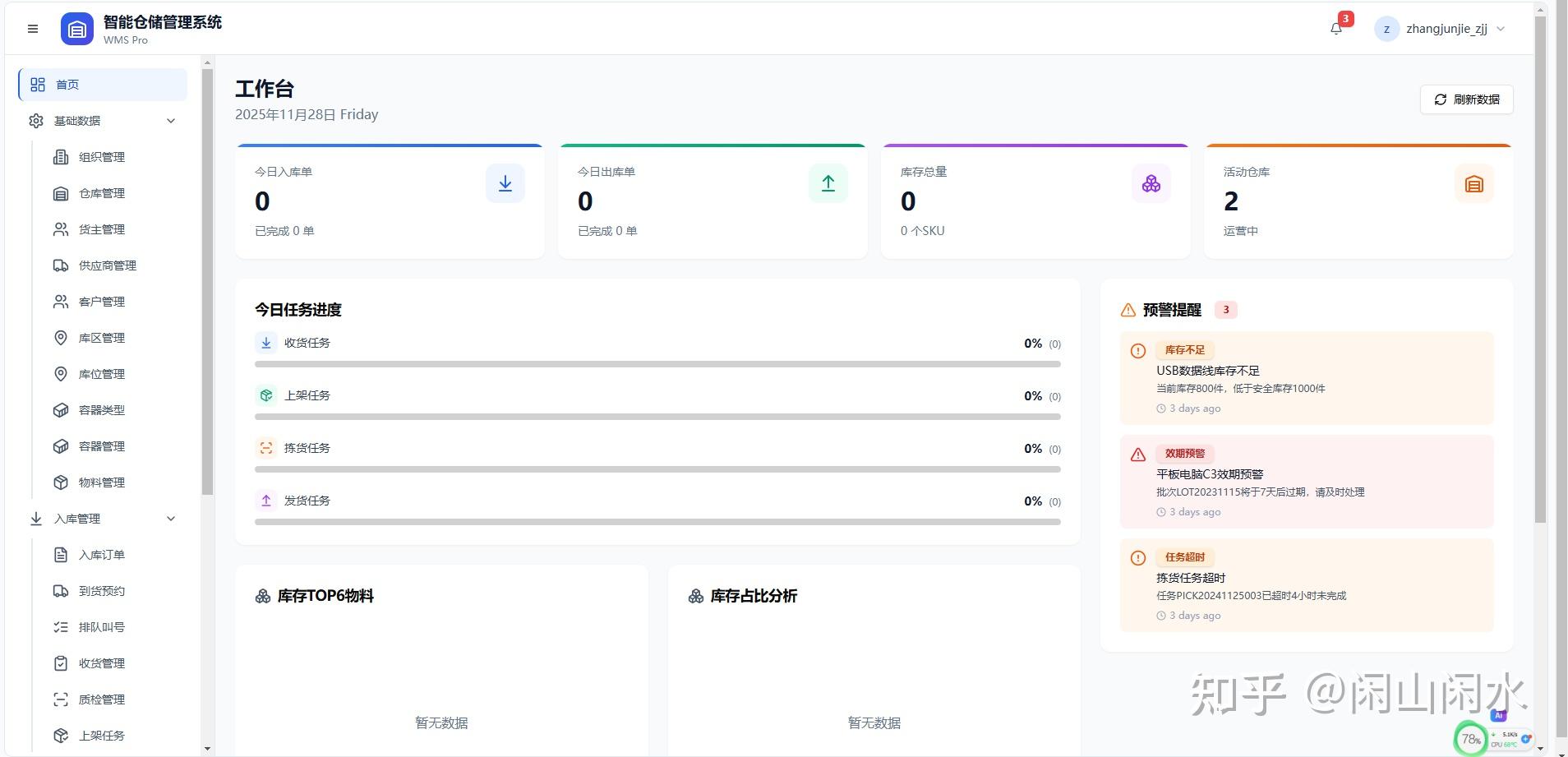
Task: Collapse the 基础数据 menu chevron
Action: coord(171,121)
